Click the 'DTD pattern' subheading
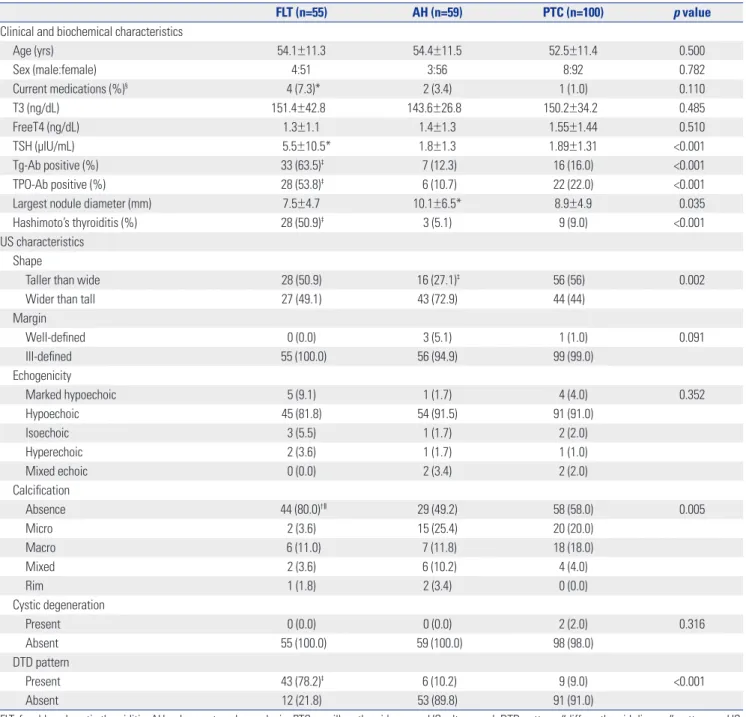 pos(41,662)
